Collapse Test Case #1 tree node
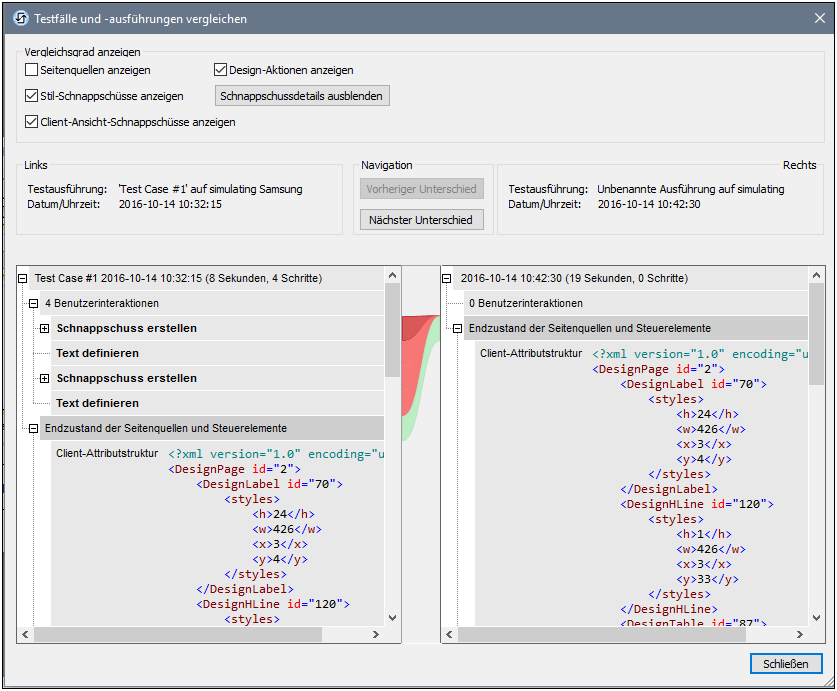 click(x=24, y=278)
